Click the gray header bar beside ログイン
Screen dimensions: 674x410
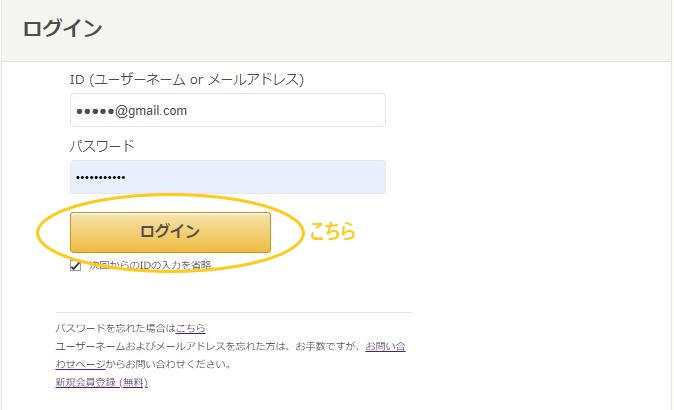pos(400,29)
